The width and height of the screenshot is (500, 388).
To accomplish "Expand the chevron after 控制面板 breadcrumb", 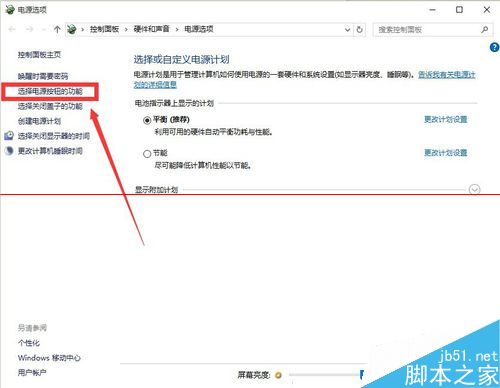I will pos(126,30).
